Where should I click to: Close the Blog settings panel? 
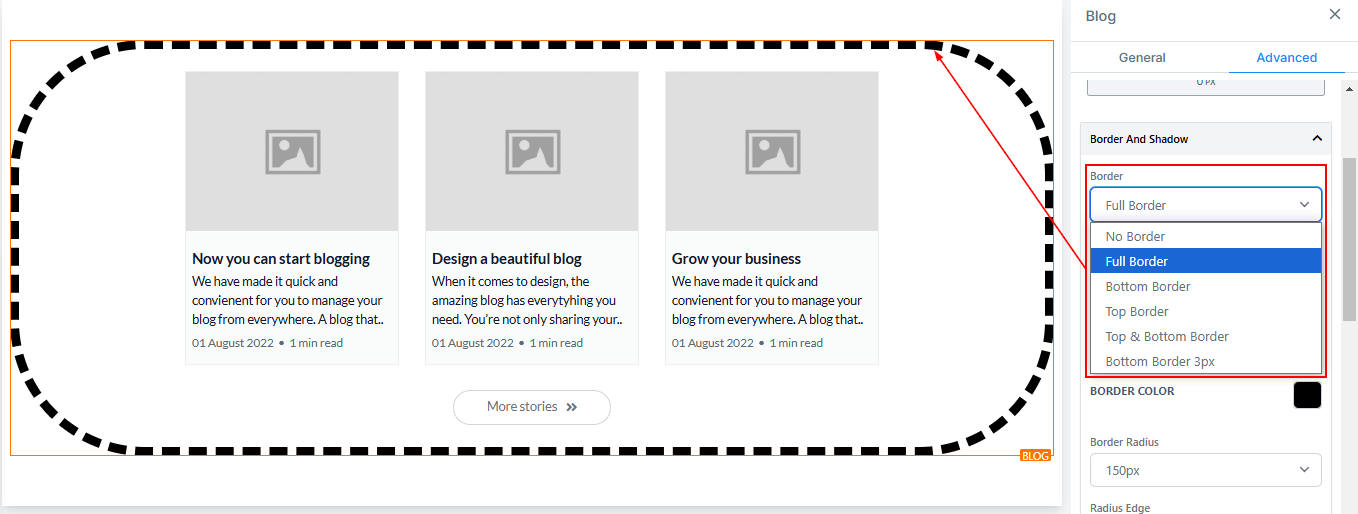(x=1334, y=14)
